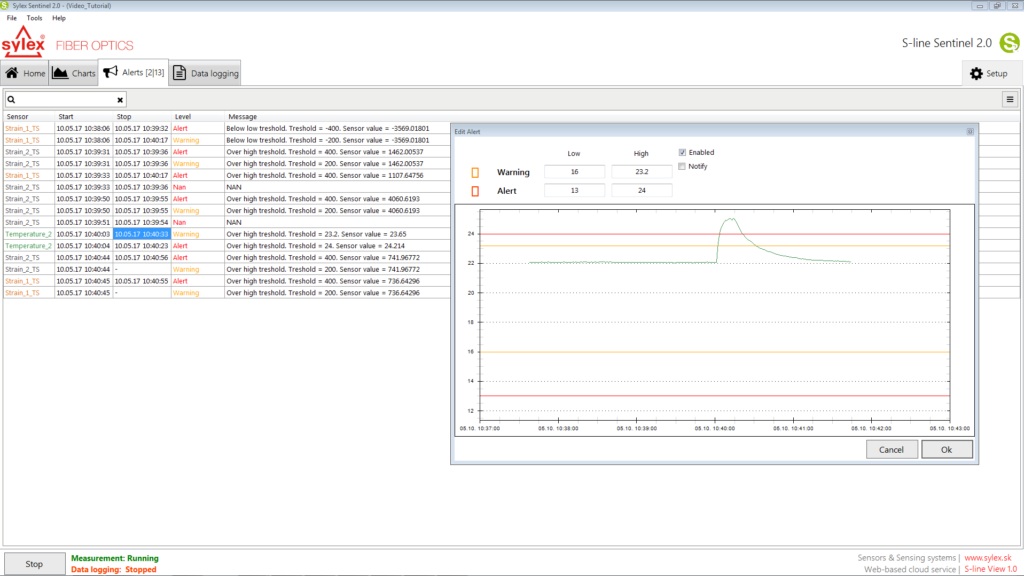
Task: Open the File menu
Action: (x=12, y=18)
